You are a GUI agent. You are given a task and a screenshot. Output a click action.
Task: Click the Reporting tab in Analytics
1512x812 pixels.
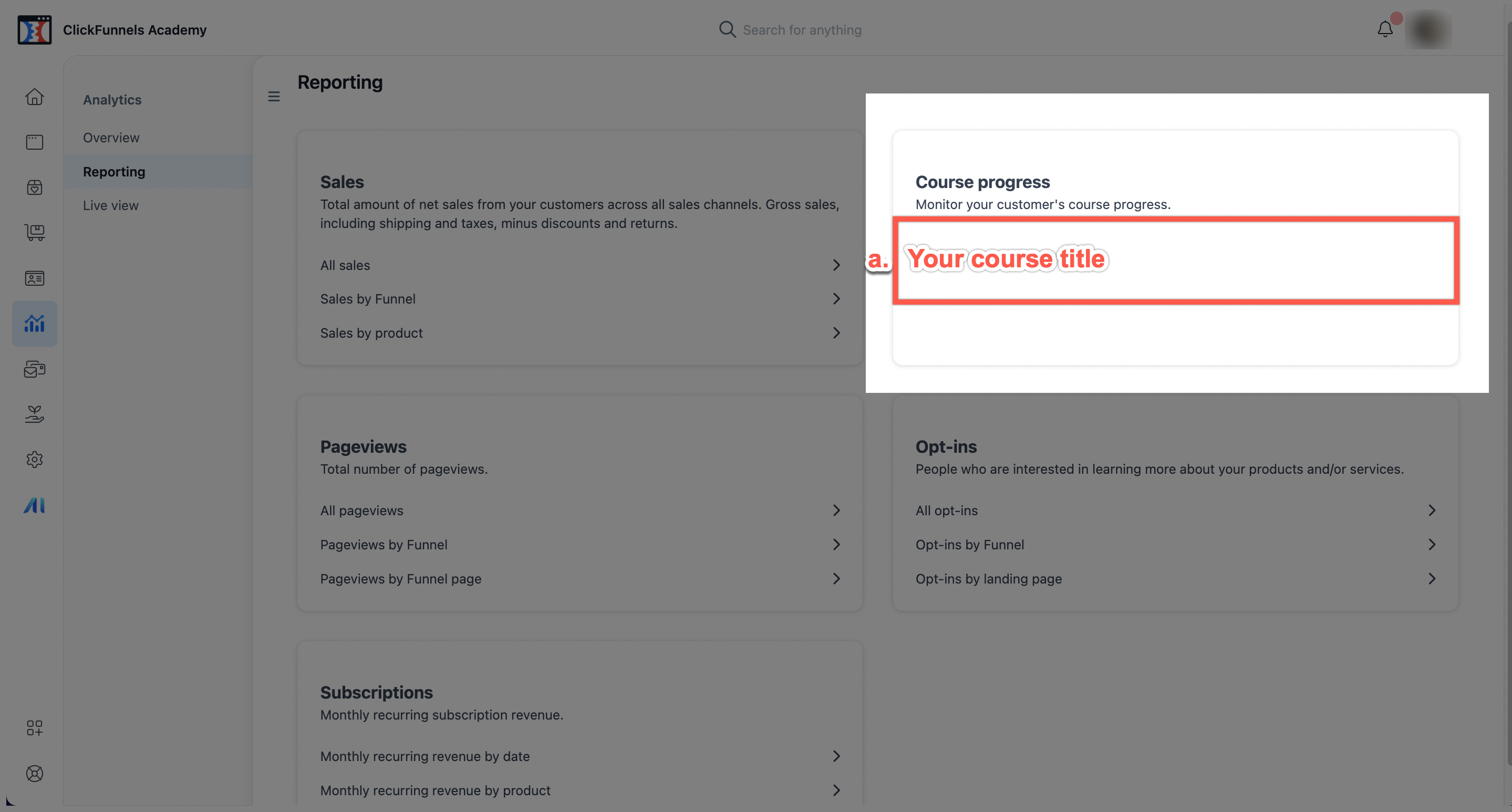[x=113, y=171]
